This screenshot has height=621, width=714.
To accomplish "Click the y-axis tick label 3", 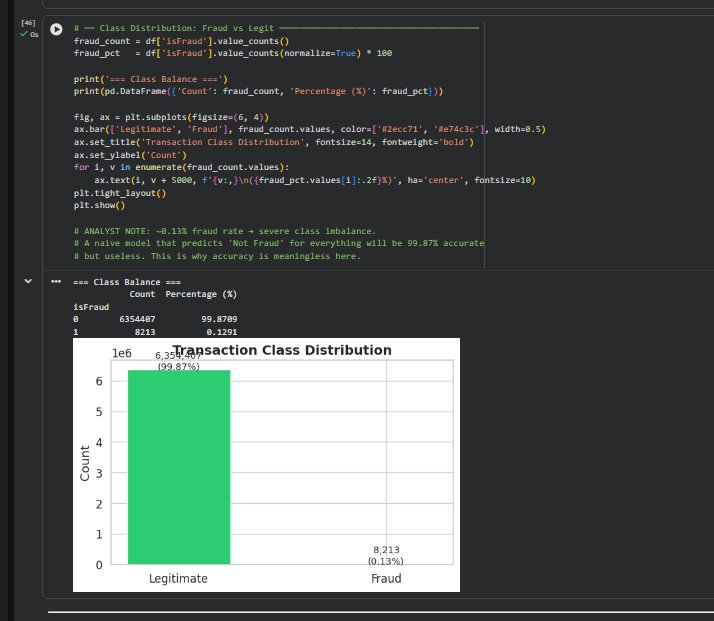I will click(x=99, y=473).
